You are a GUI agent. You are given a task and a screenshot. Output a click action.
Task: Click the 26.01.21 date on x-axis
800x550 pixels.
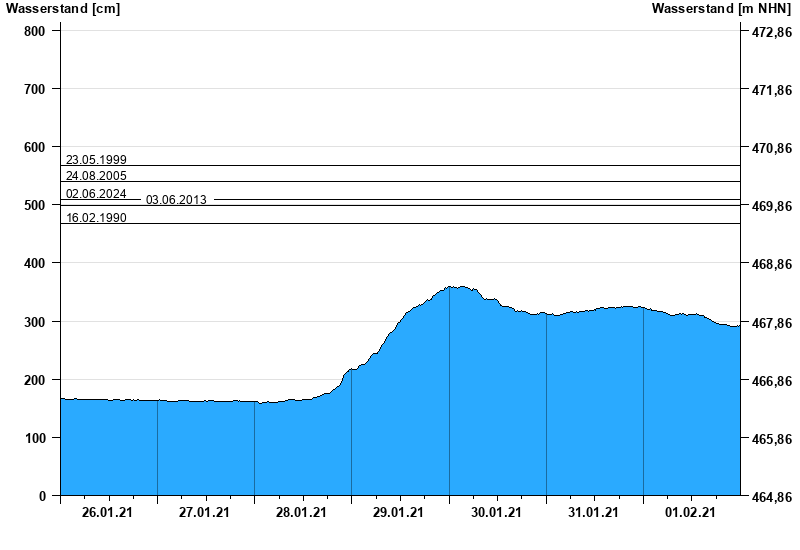pyautogui.click(x=107, y=513)
